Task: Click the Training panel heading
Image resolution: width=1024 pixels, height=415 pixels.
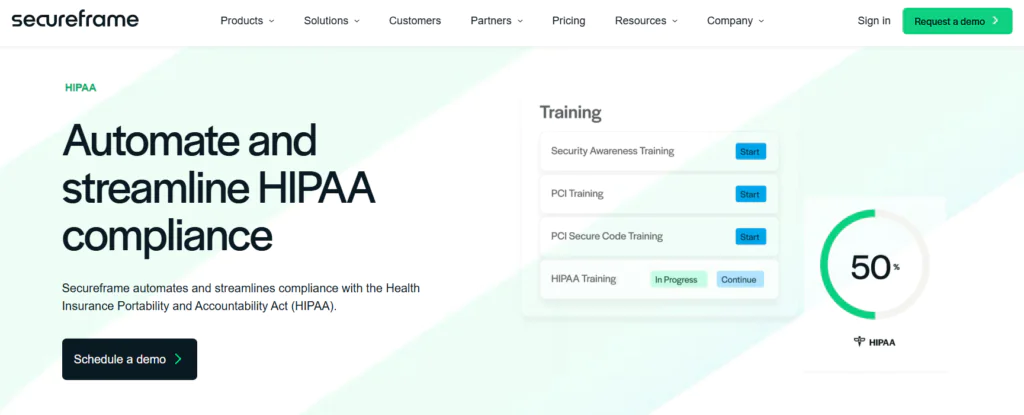Action: (x=570, y=112)
